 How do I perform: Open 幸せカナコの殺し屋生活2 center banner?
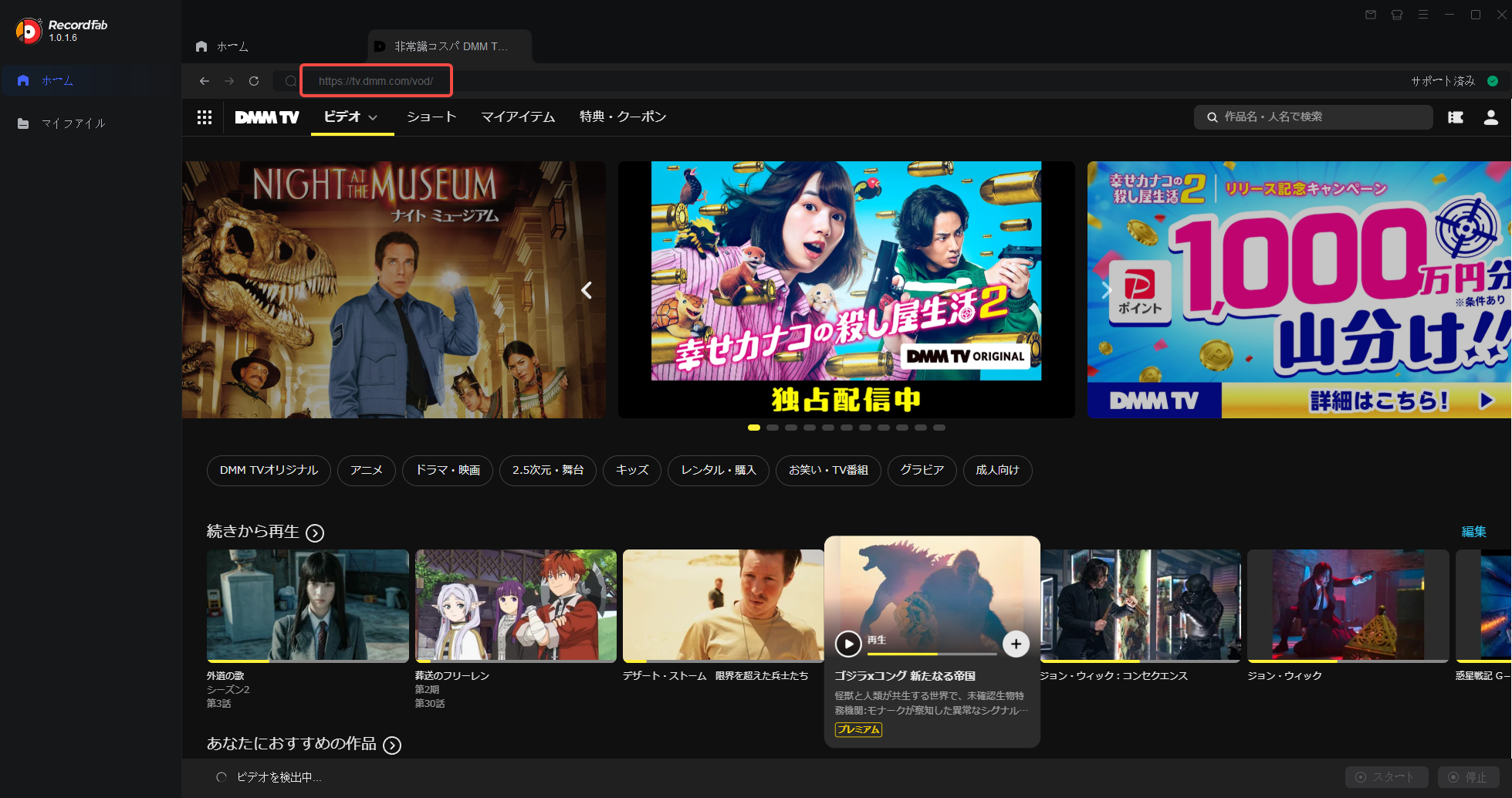tap(846, 289)
